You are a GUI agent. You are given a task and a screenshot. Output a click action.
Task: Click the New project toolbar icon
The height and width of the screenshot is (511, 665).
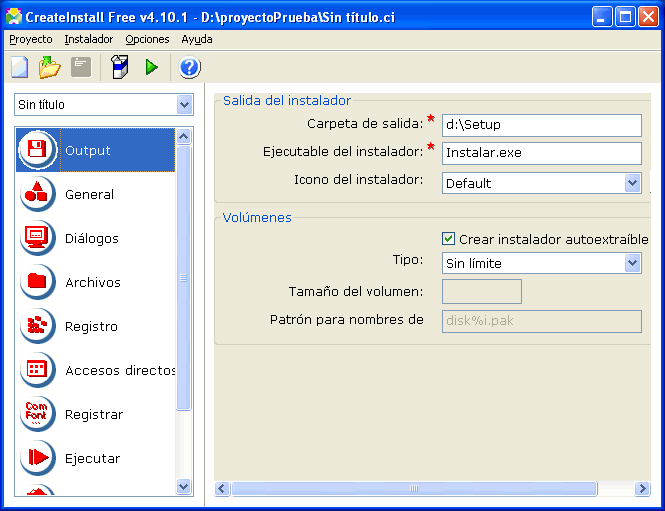pyautogui.click(x=20, y=67)
